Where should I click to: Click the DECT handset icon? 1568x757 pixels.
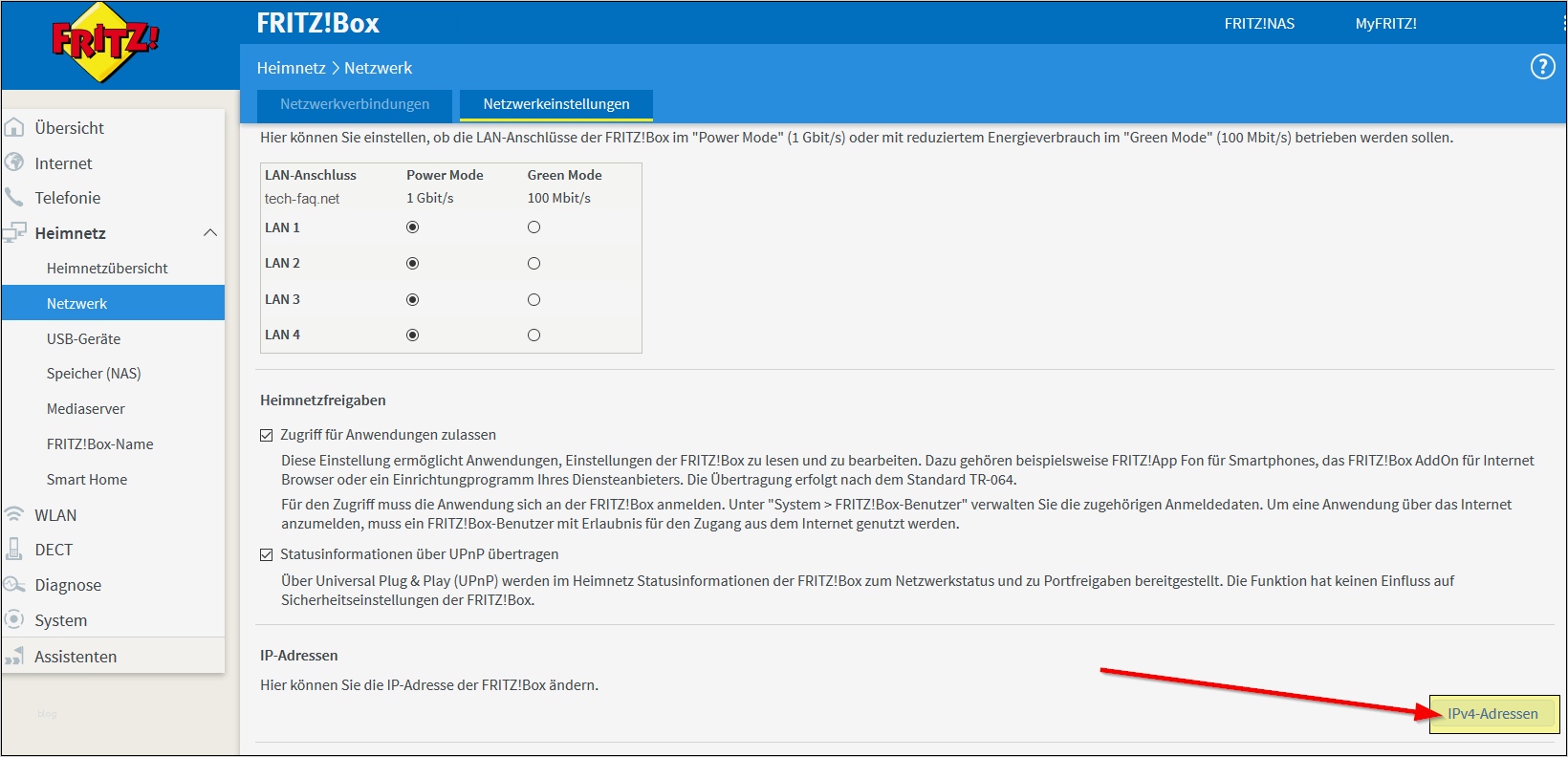pyautogui.click(x=14, y=549)
